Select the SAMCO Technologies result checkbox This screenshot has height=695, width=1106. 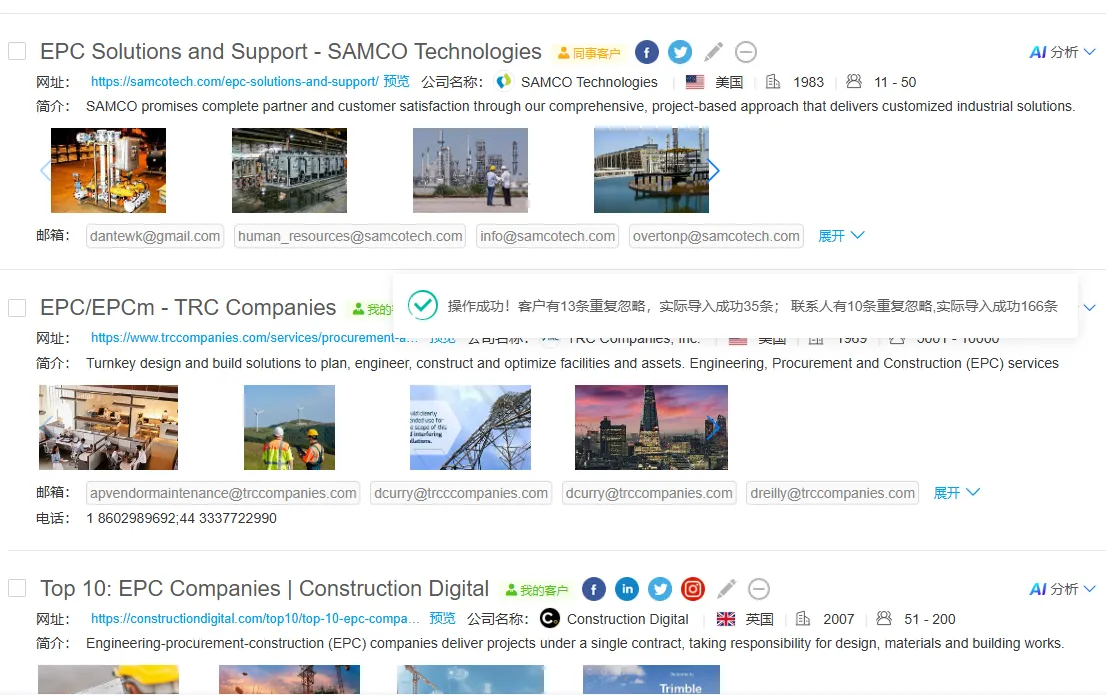(x=17, y=52)
